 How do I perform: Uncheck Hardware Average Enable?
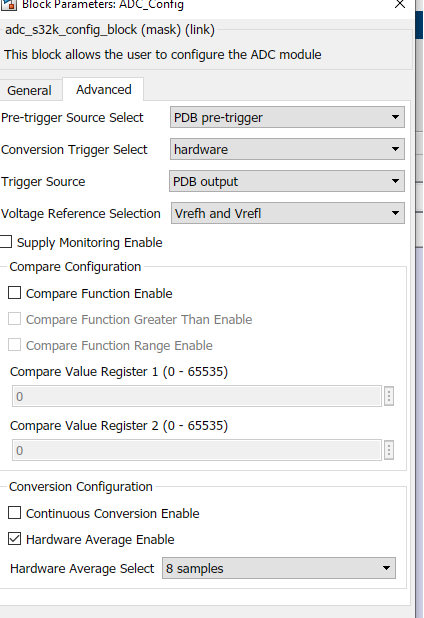15,539
